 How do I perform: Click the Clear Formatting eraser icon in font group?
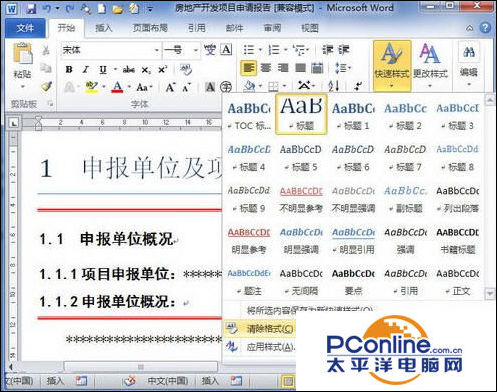click(x=186, y=69)
